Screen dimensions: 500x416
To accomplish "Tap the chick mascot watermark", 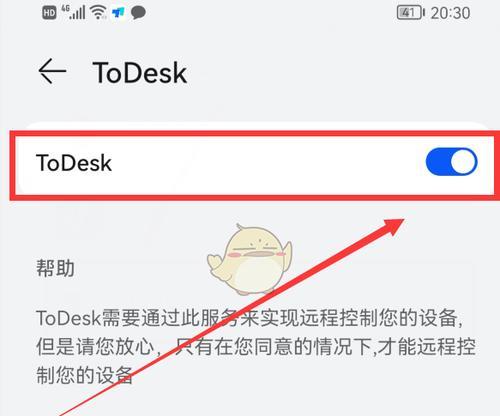I will tap(249, 259).
